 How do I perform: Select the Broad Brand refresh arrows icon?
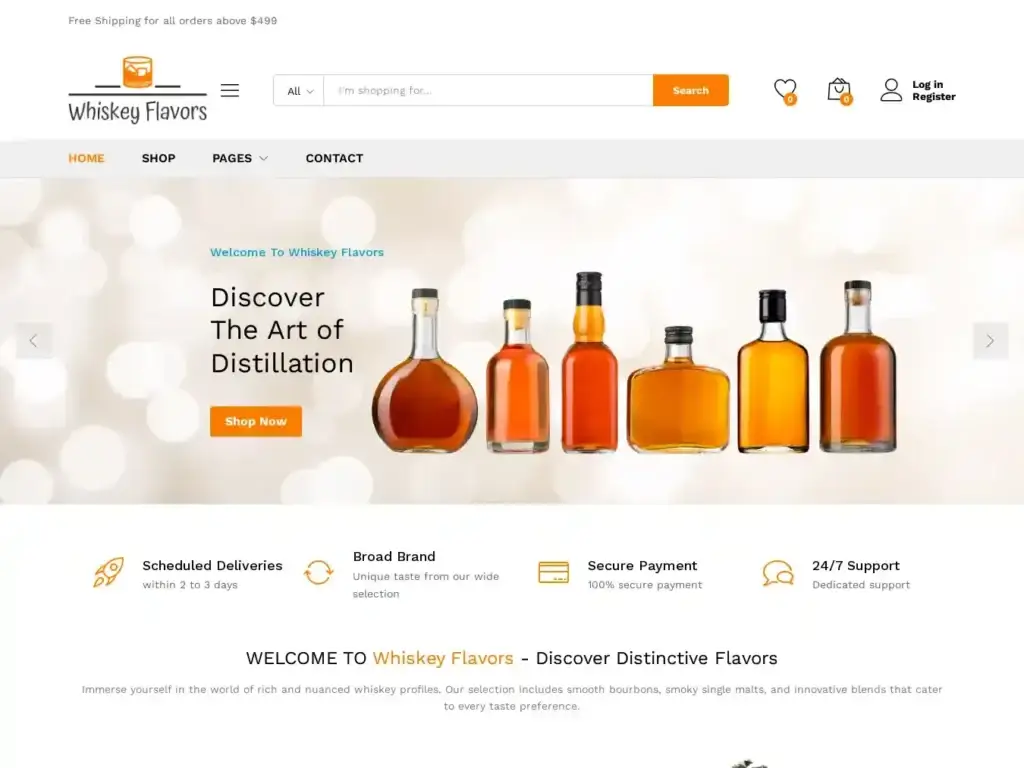pos(319,572)
